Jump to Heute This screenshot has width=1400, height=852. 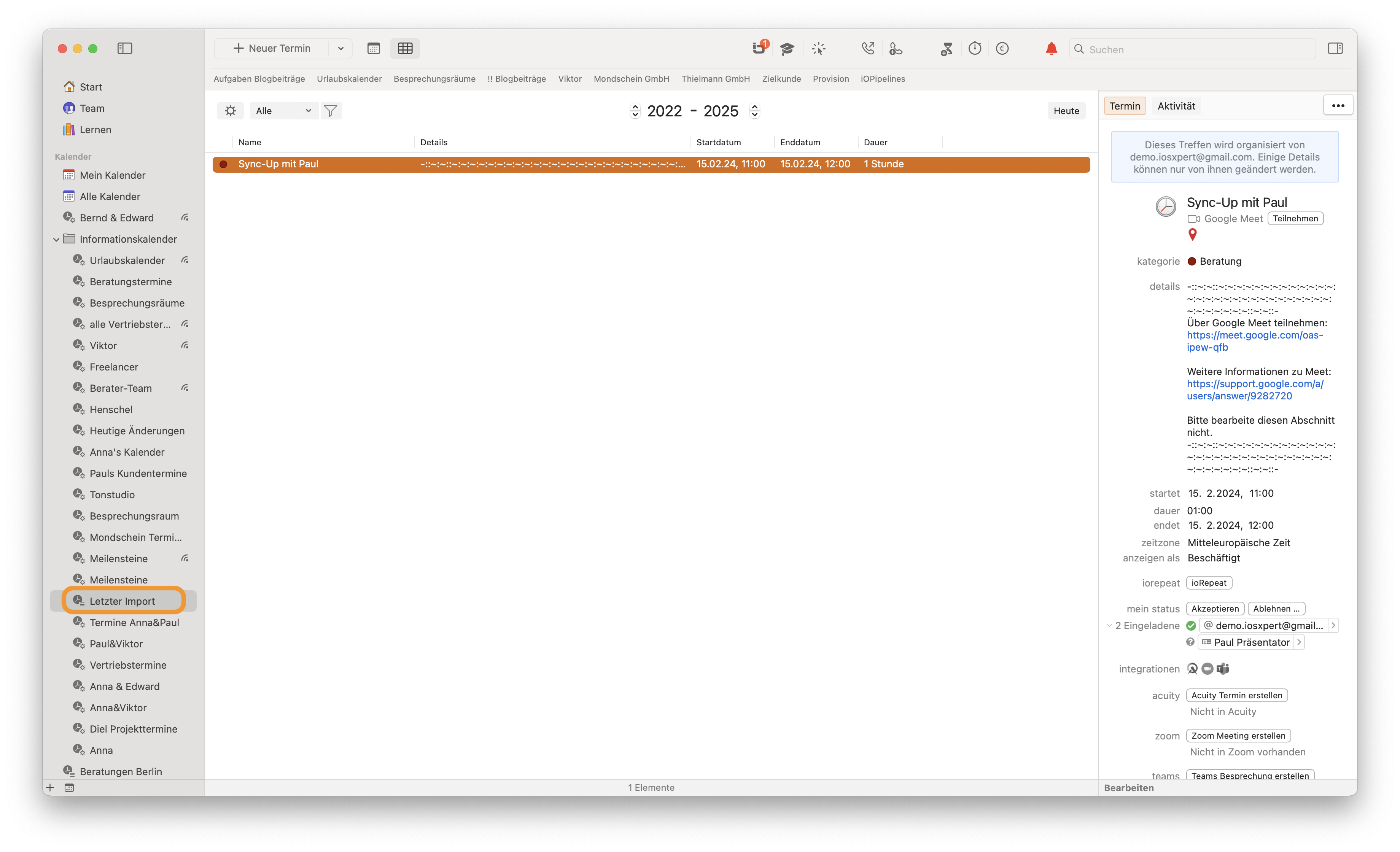[x=1066, y=111]
